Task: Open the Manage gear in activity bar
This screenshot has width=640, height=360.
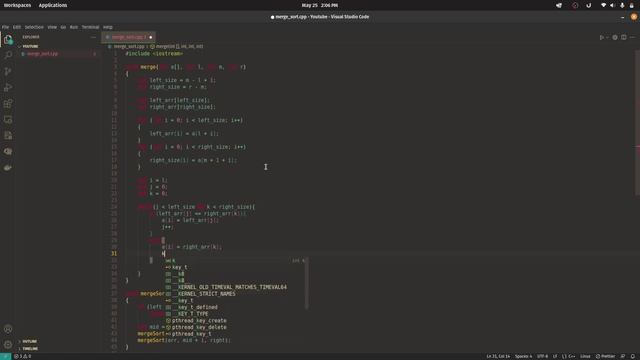Action: click(x=8, y=345)
